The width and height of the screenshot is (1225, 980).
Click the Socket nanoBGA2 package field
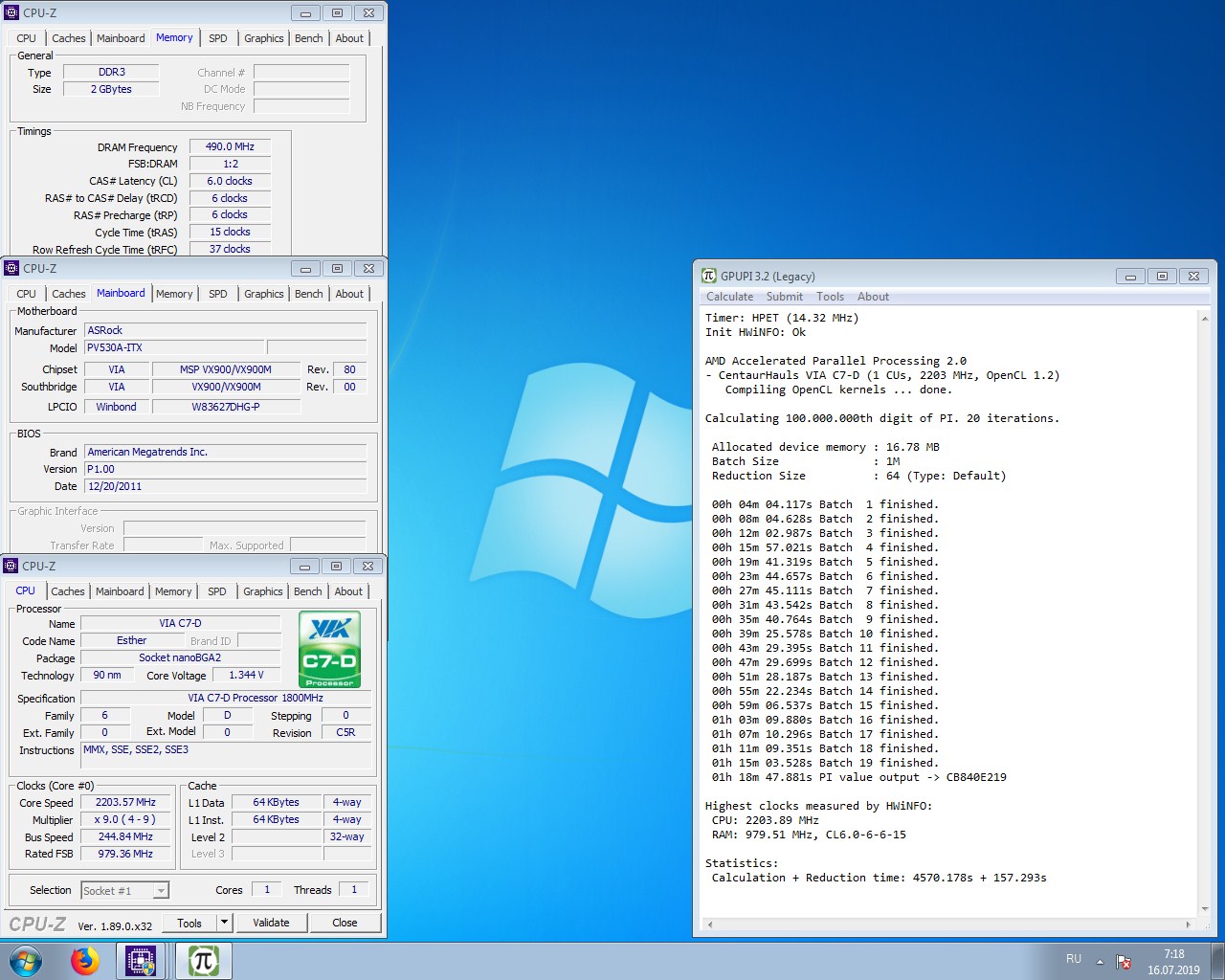(x=180, y=657)
